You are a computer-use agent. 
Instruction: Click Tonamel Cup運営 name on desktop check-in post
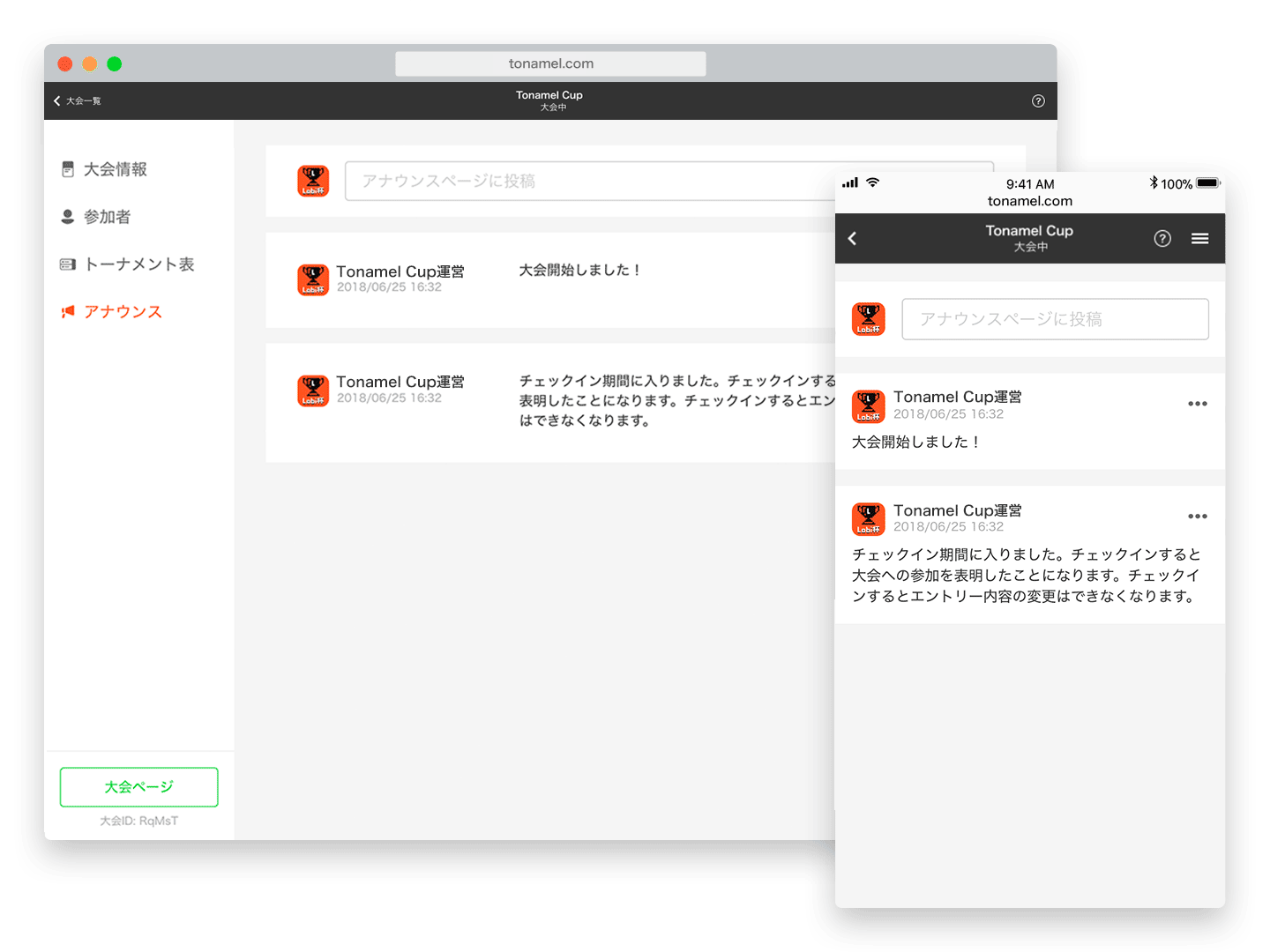click(400, 382)
